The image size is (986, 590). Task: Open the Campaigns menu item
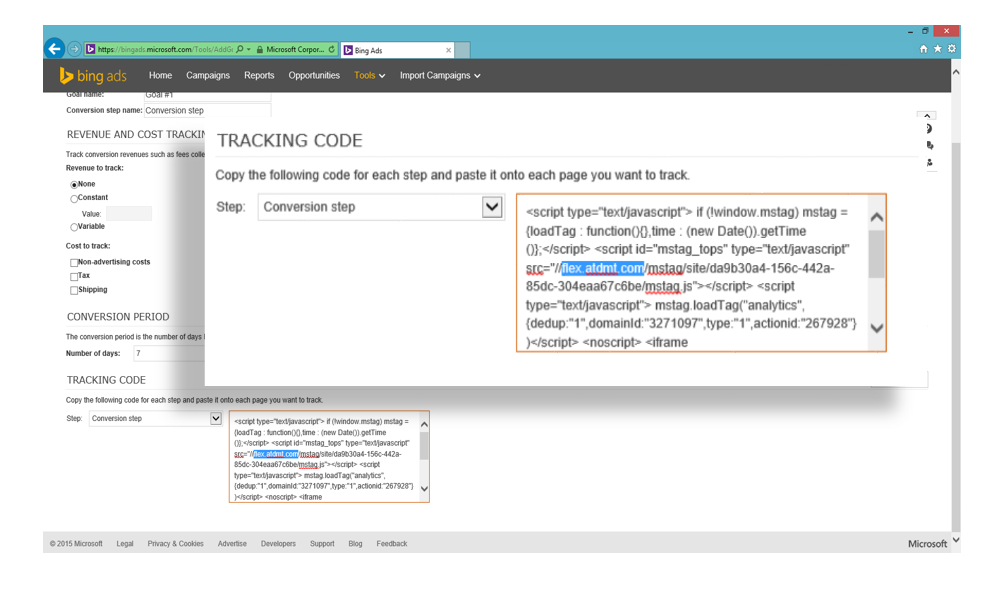[x=208, y=75]
